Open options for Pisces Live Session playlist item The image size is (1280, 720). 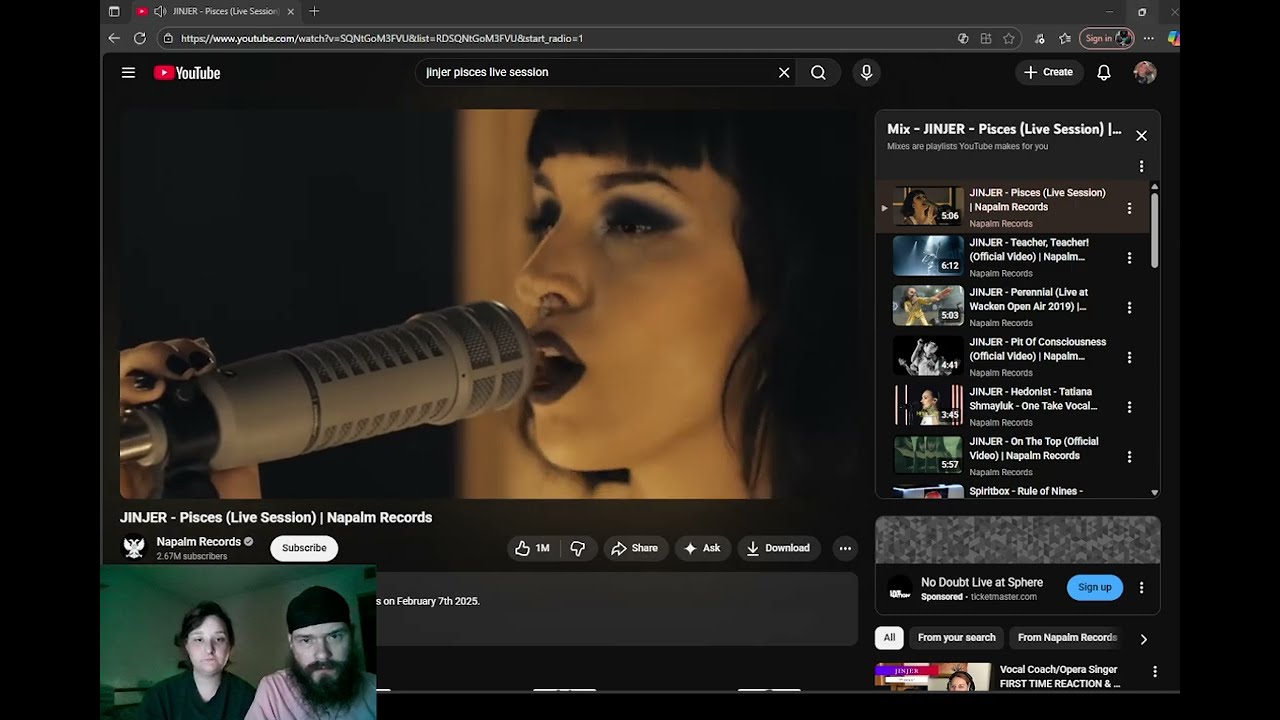coord(1129,208)
